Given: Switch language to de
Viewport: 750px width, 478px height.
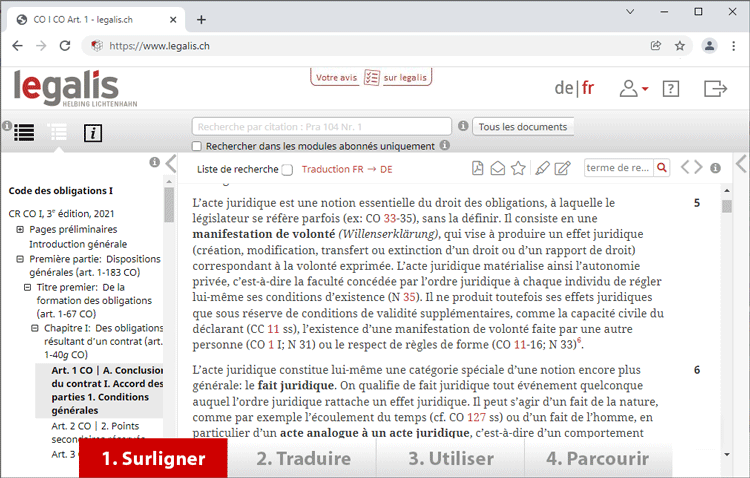Looking at the screenshot, I should point(564,88).
